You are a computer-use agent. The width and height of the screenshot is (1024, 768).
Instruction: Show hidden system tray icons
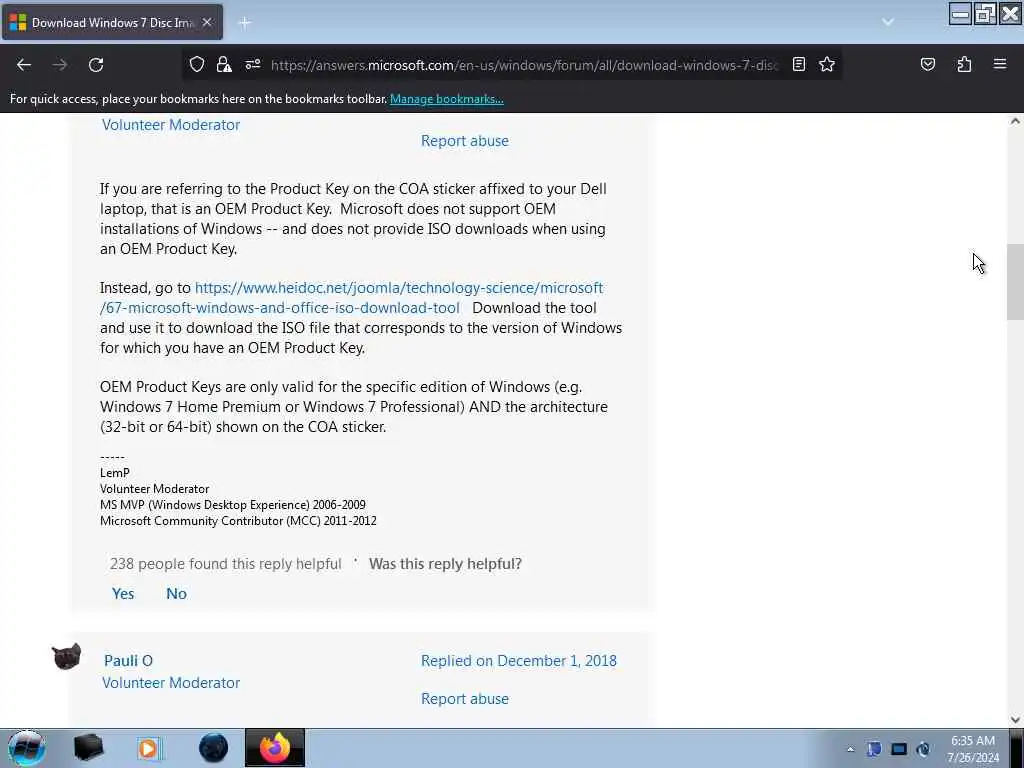coord(850,749)
